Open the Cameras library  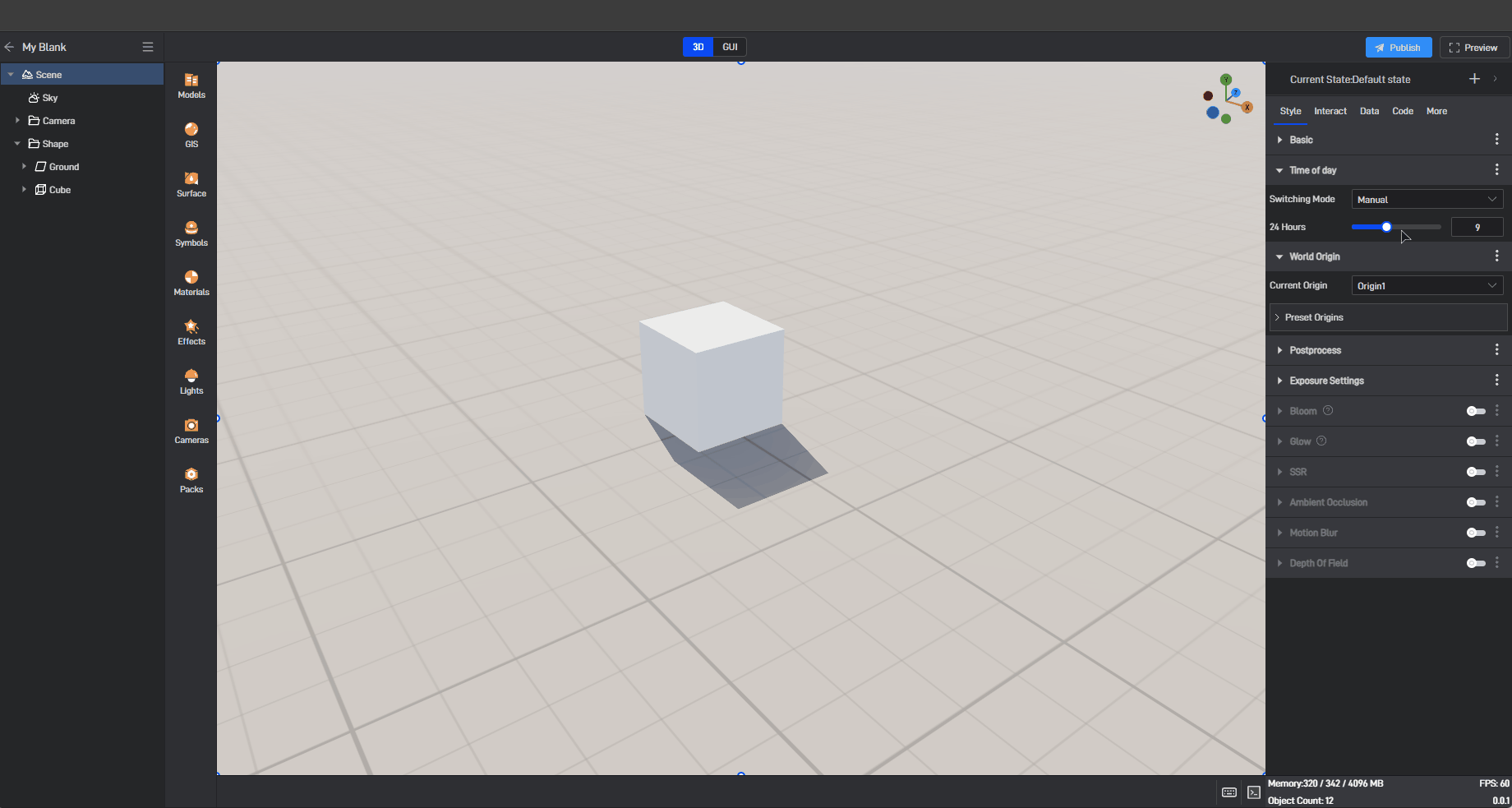[x=191, y=431]
